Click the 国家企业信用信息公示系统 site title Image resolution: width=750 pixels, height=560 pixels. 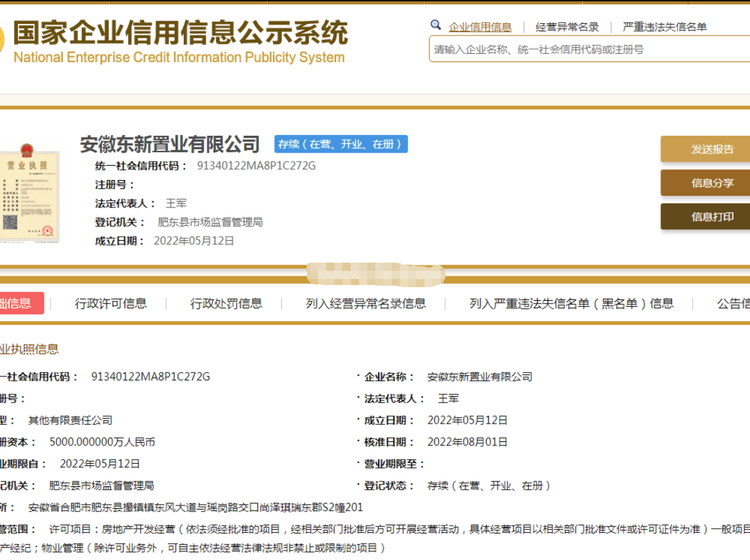[180, 33]
